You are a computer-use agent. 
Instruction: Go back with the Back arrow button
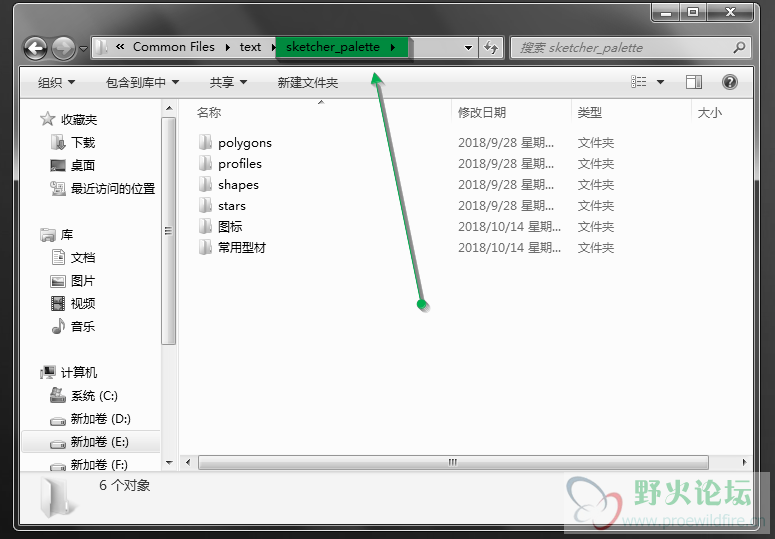35,48
